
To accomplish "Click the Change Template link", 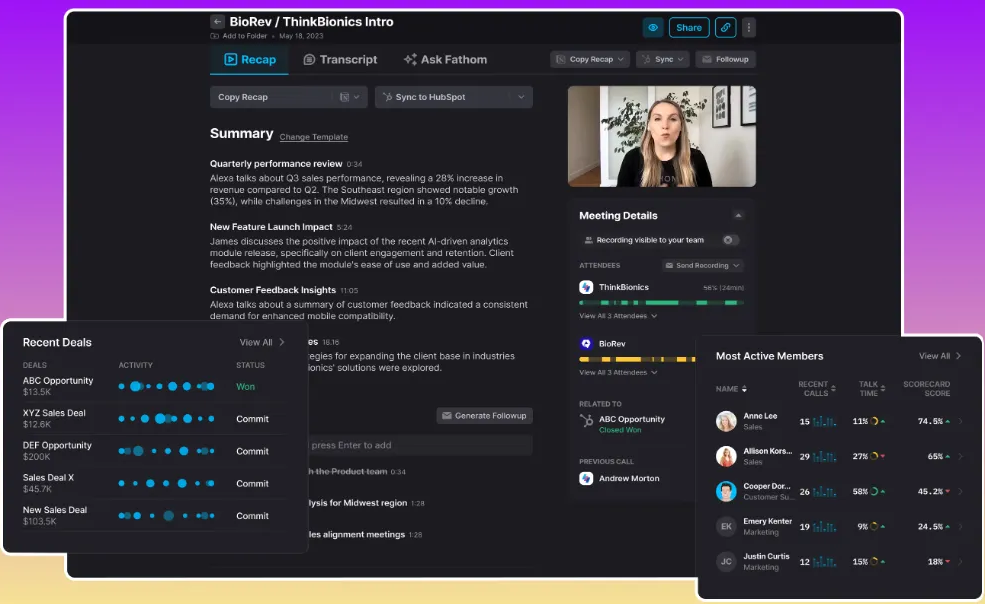I will pyautogui.click(x=313, y=137).
